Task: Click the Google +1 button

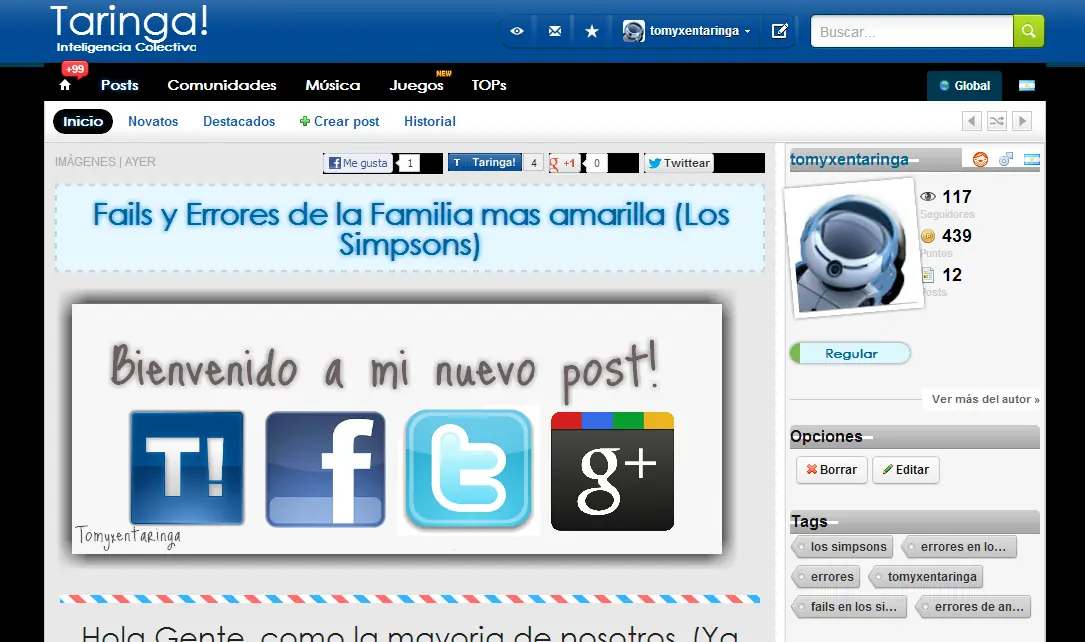Action: point(563,163)
